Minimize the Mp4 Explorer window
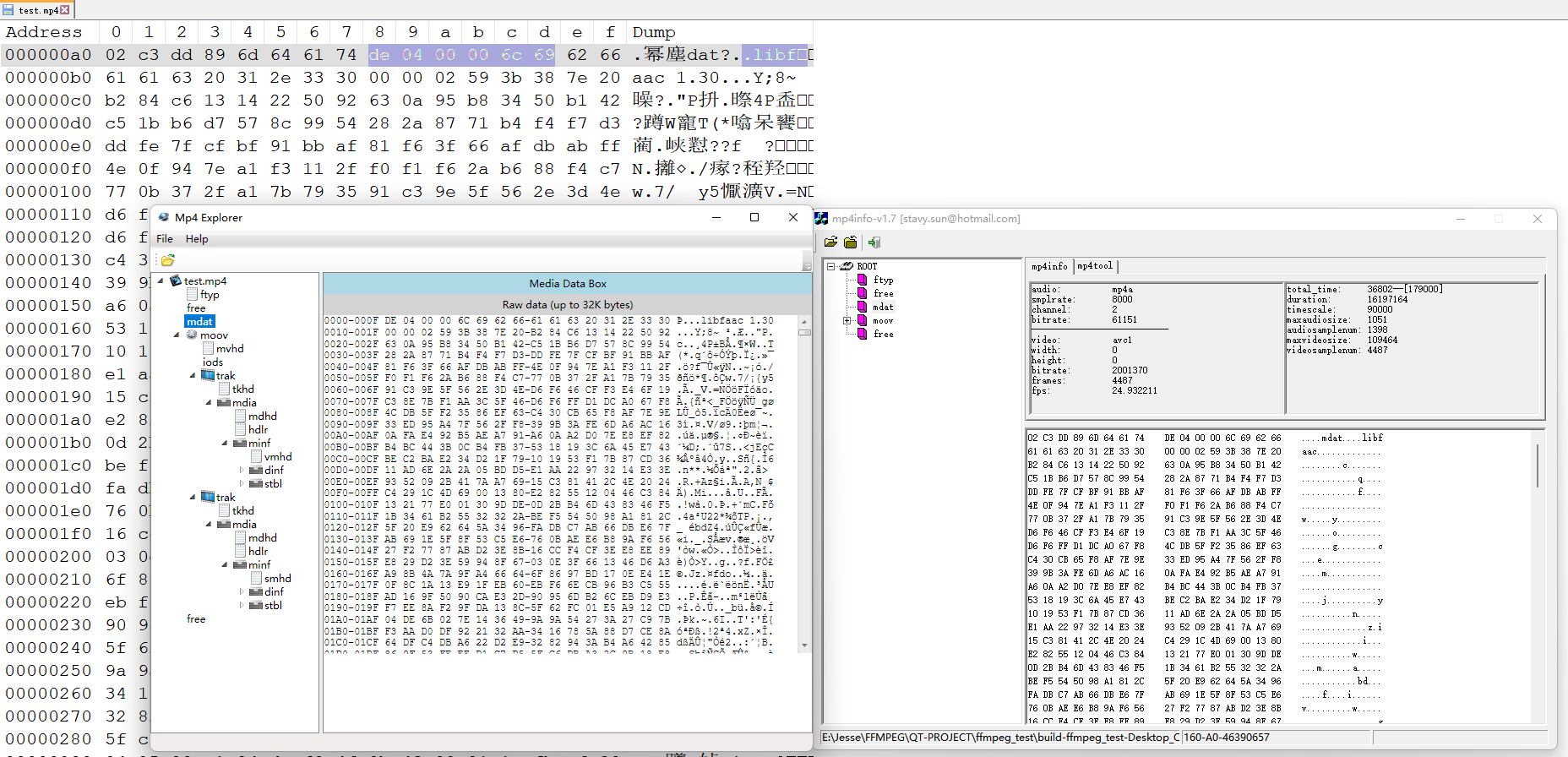The image size is (1568, 757). (x=716, y=217)
